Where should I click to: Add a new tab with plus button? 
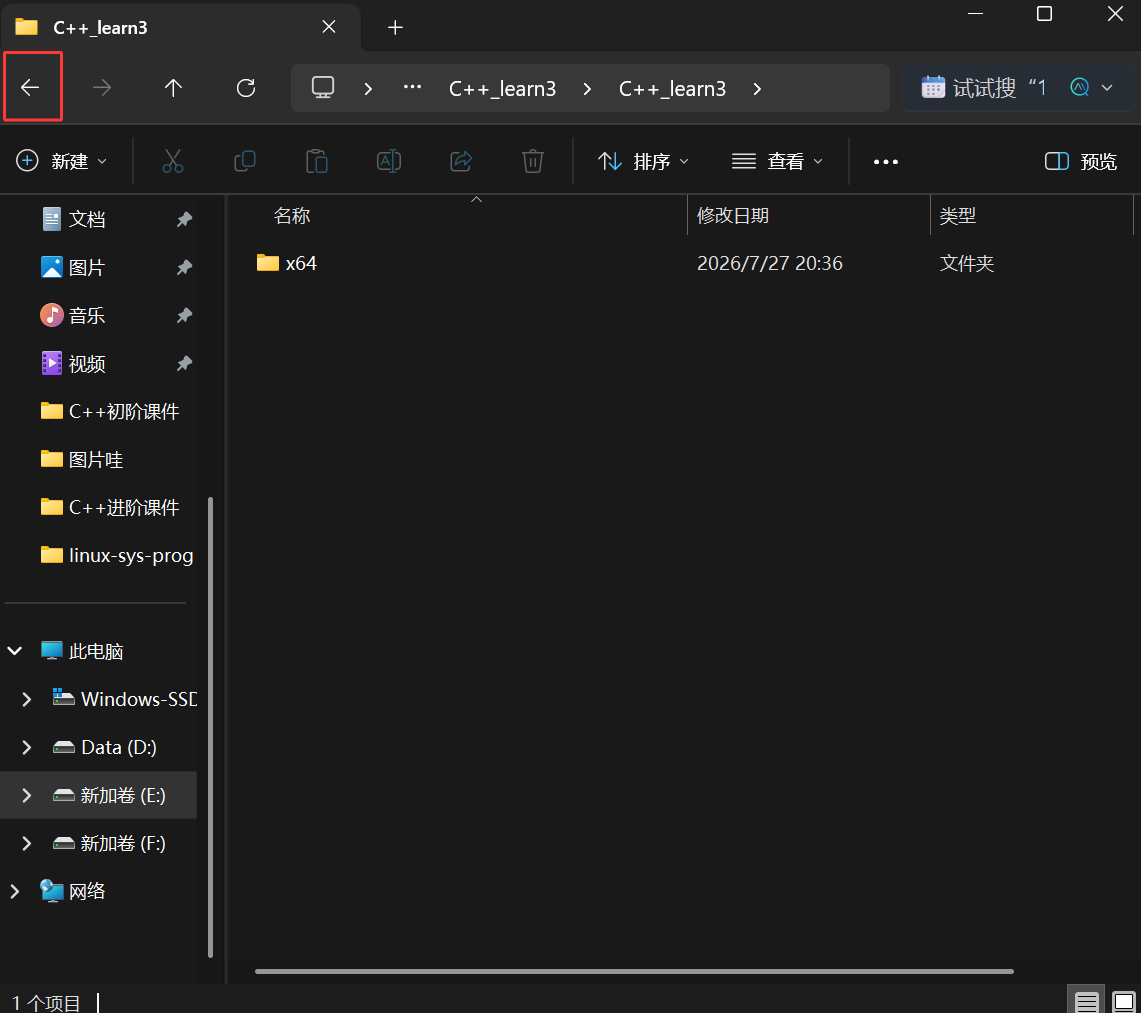click(395, 28)
